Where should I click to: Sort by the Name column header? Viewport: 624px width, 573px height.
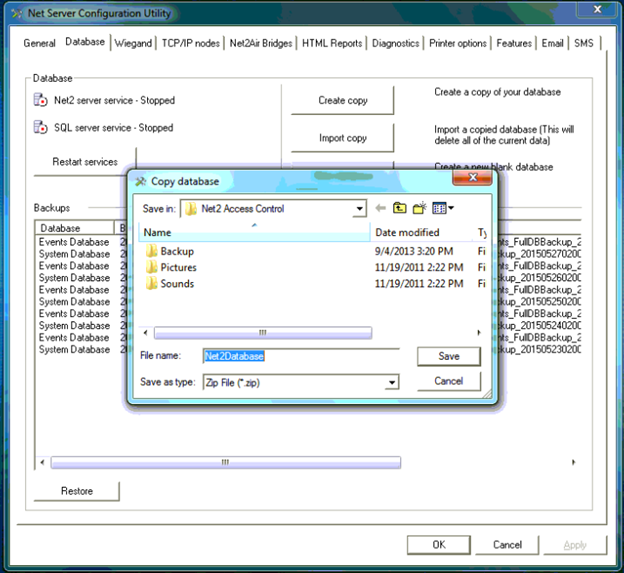point(254,232)
